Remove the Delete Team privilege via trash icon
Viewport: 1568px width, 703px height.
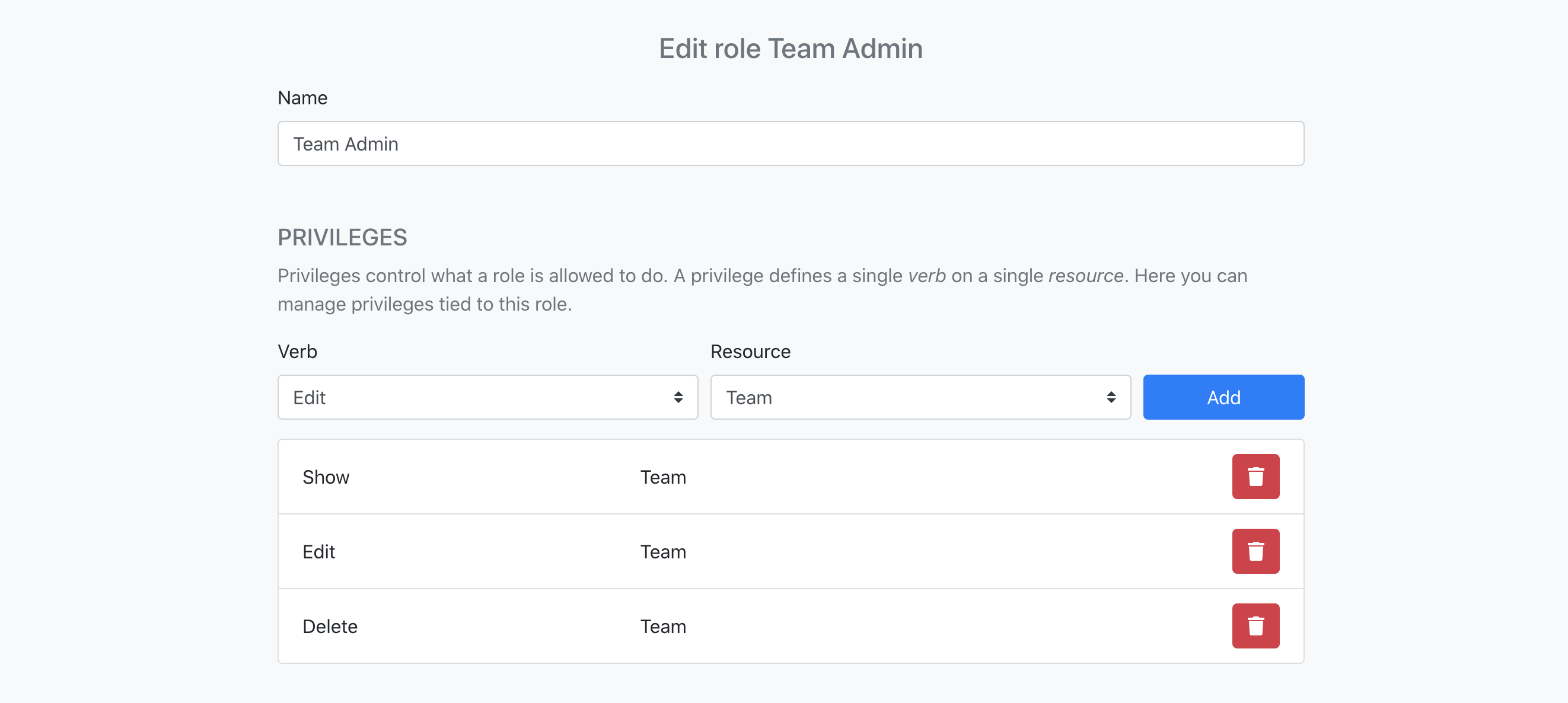(1255, 626)
